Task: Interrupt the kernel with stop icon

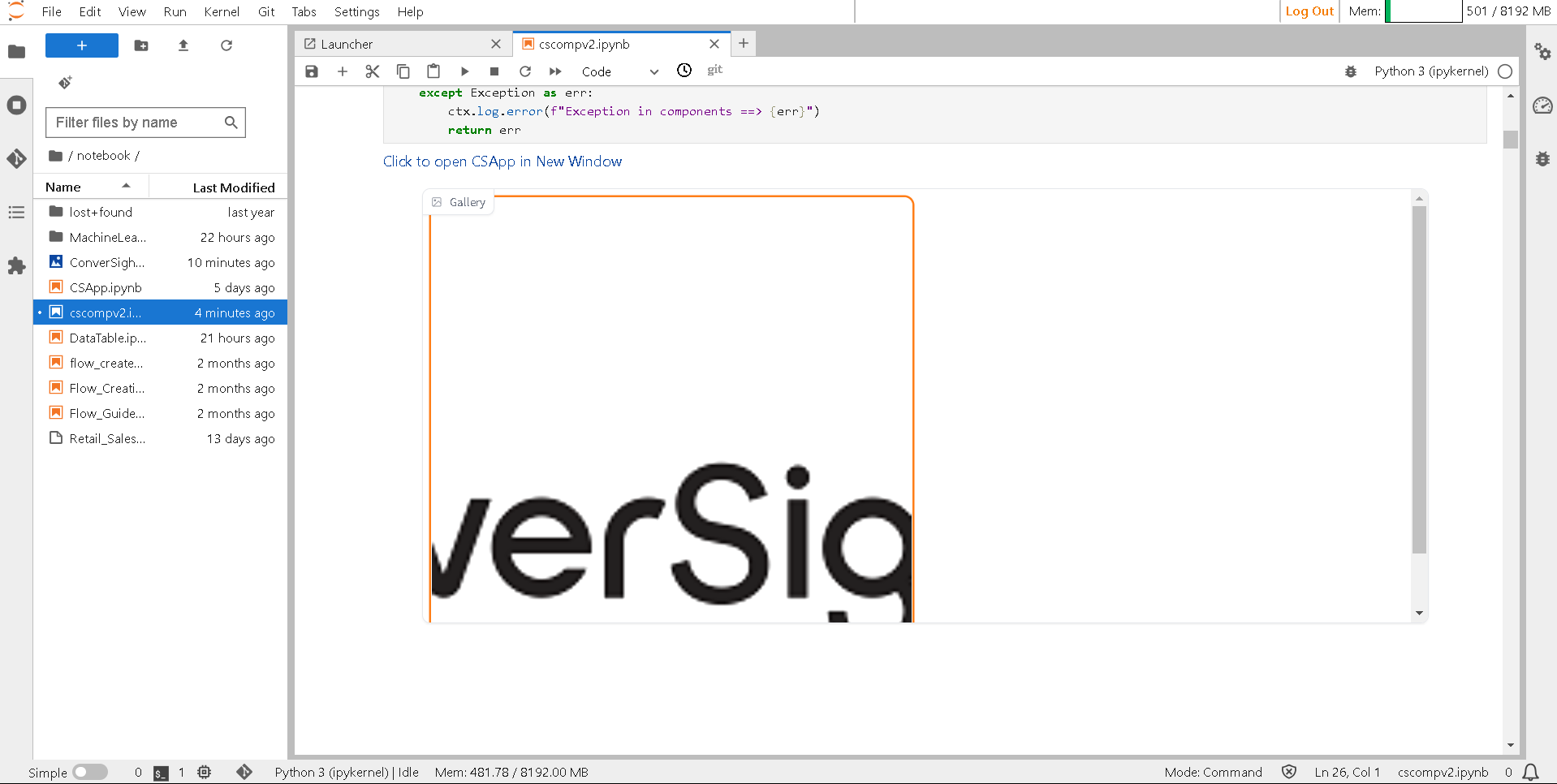Action: click(x=494, y=71)
